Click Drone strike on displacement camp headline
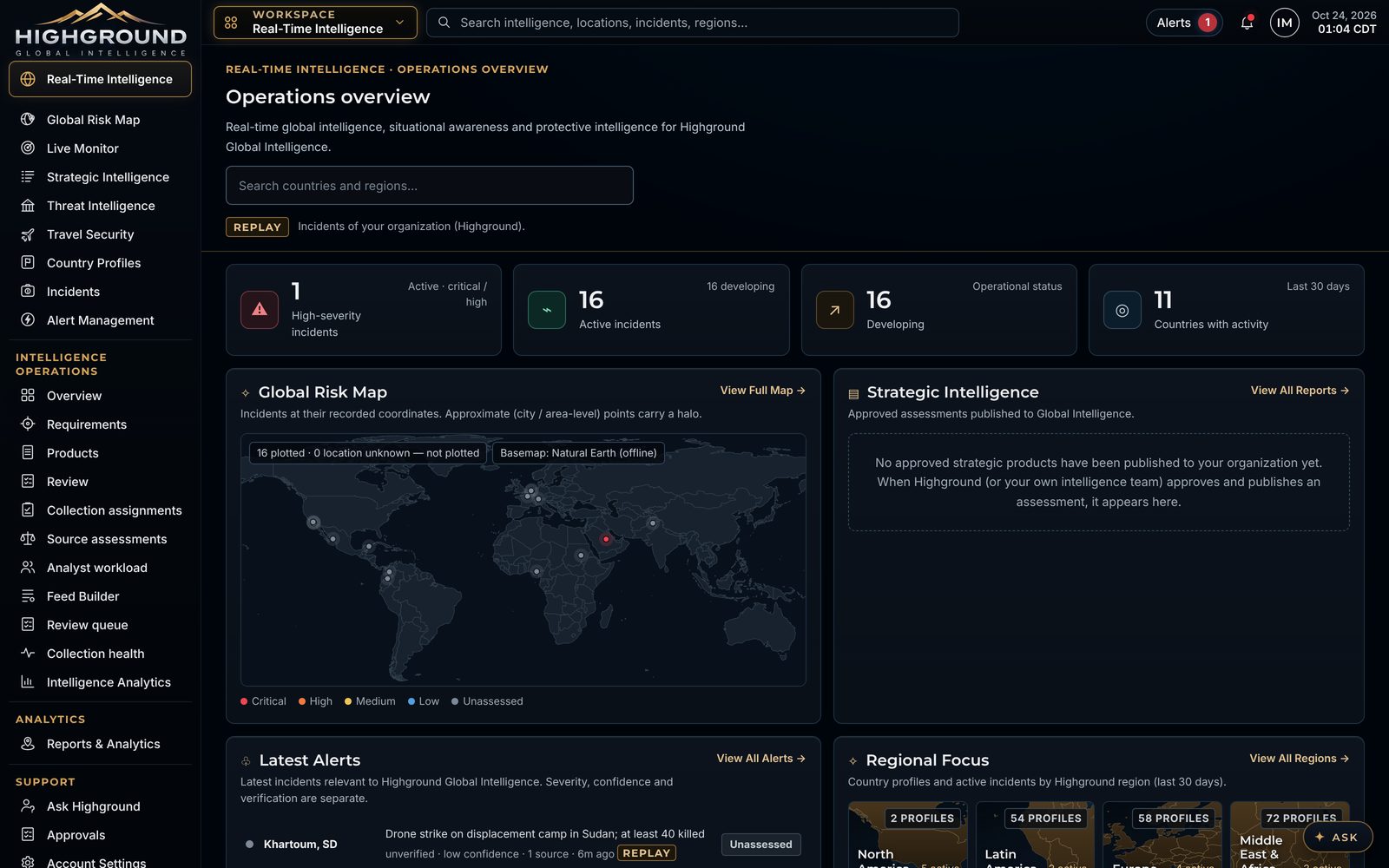This screenshot has width=1389, height=868. (x=545, y=834)
